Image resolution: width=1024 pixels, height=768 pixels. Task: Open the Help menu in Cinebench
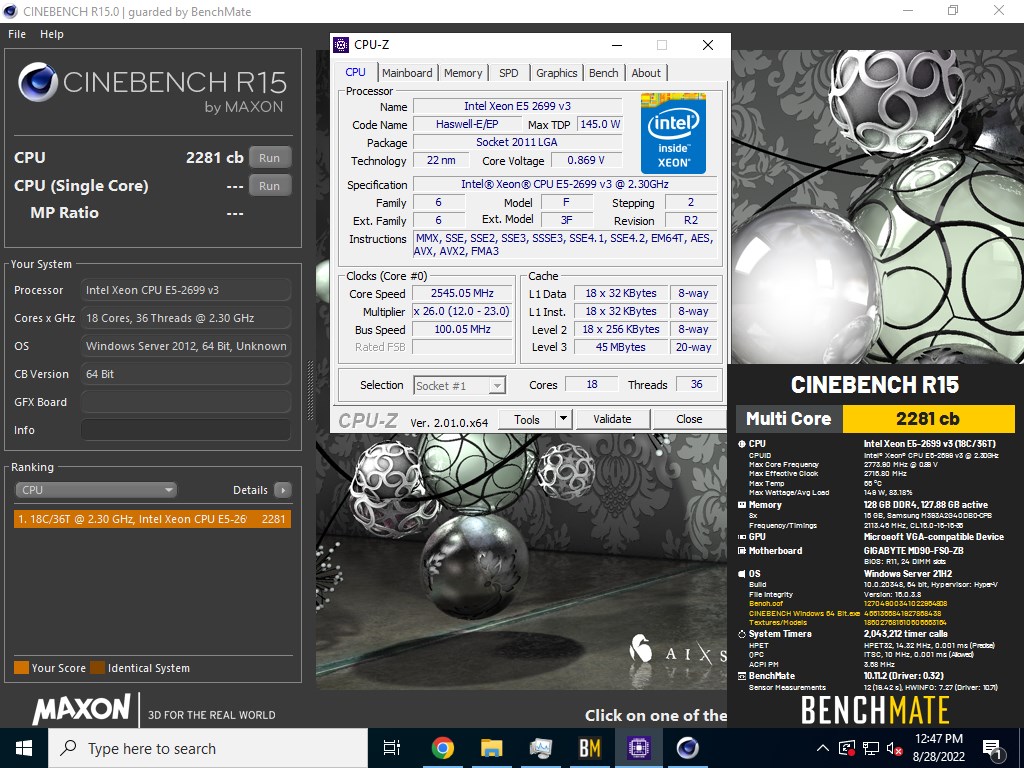[x=52, y=34]
